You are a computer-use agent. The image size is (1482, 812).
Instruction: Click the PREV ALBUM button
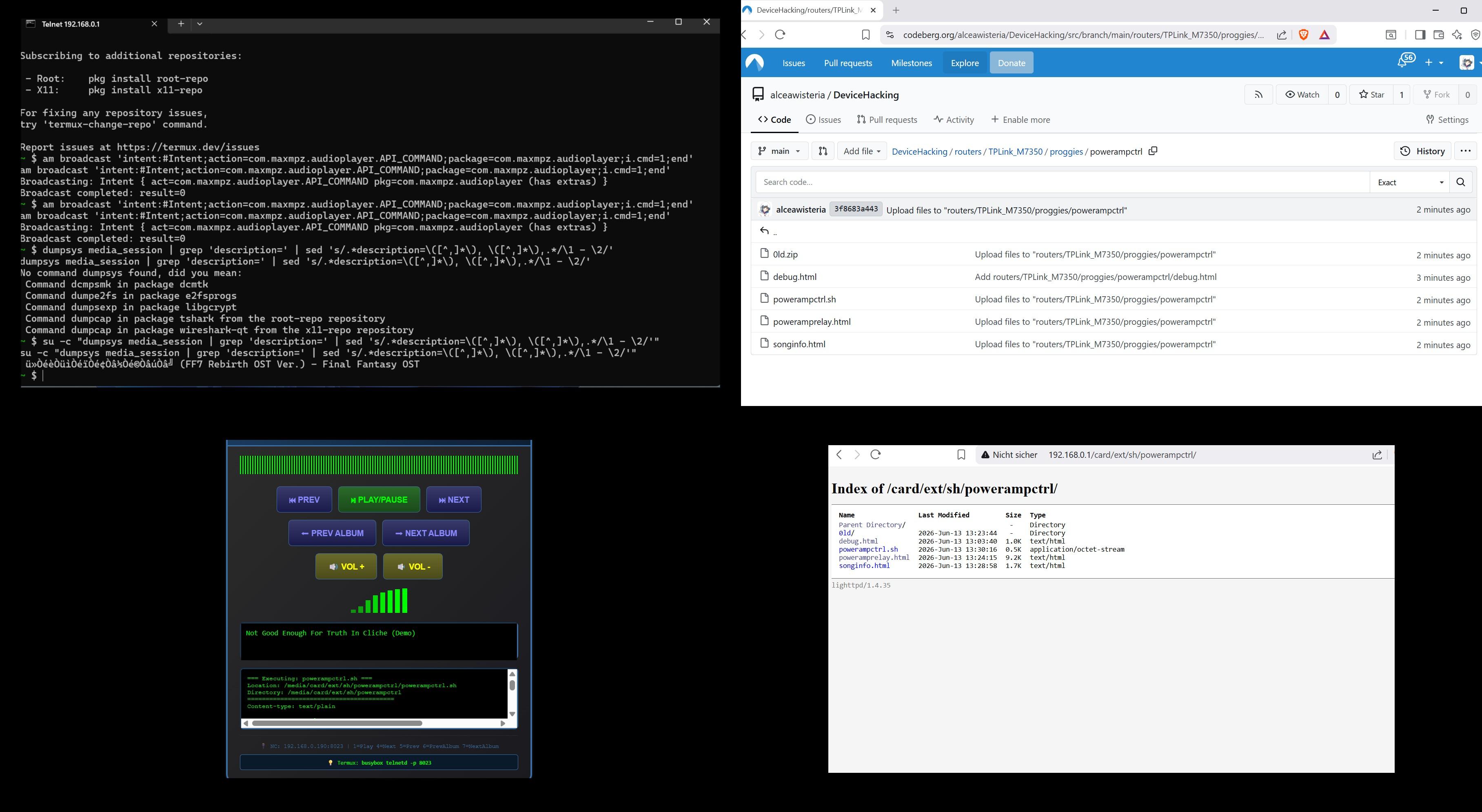[333, 533]
